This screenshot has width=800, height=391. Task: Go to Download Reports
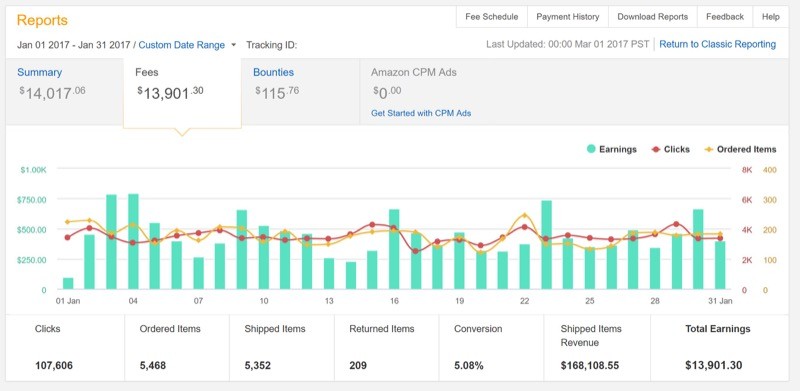(653, 17)
